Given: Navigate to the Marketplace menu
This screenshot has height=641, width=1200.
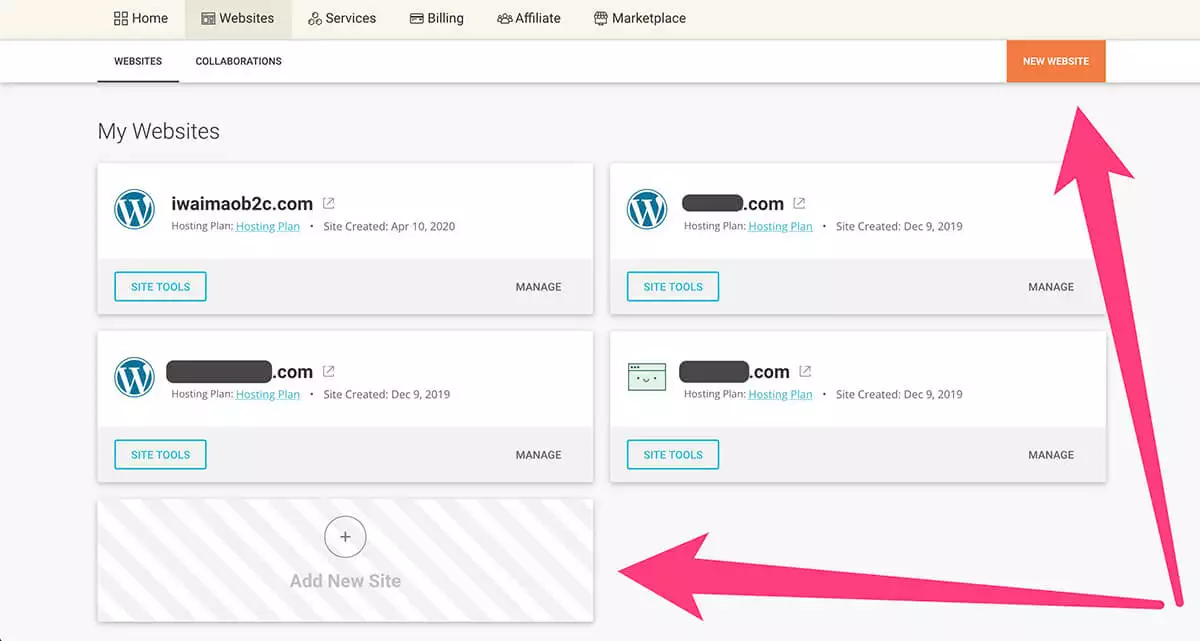Looking at the screenshot, I should point(639,18).
